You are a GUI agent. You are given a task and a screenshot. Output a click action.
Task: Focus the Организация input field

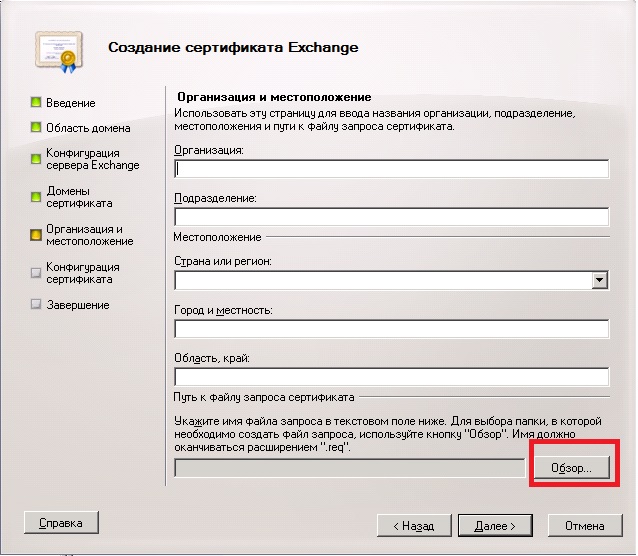(x=391, y=169)
